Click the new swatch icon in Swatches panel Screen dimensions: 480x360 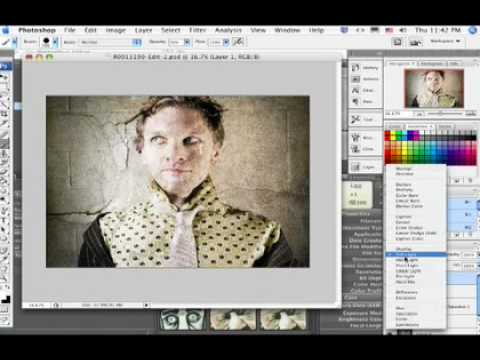(457, 180)
